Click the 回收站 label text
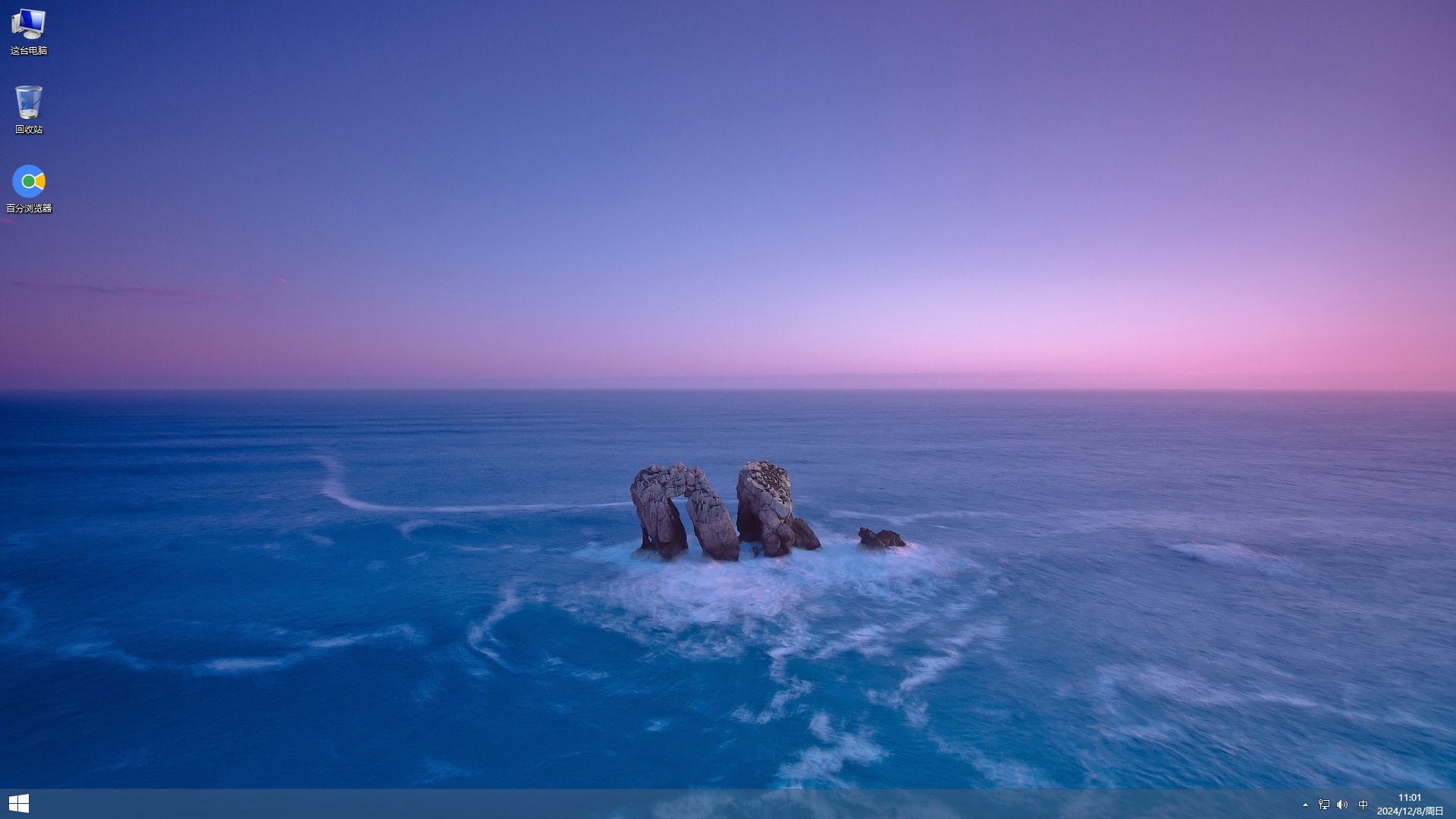1456x819 pixels. click(x=28, y=130)
